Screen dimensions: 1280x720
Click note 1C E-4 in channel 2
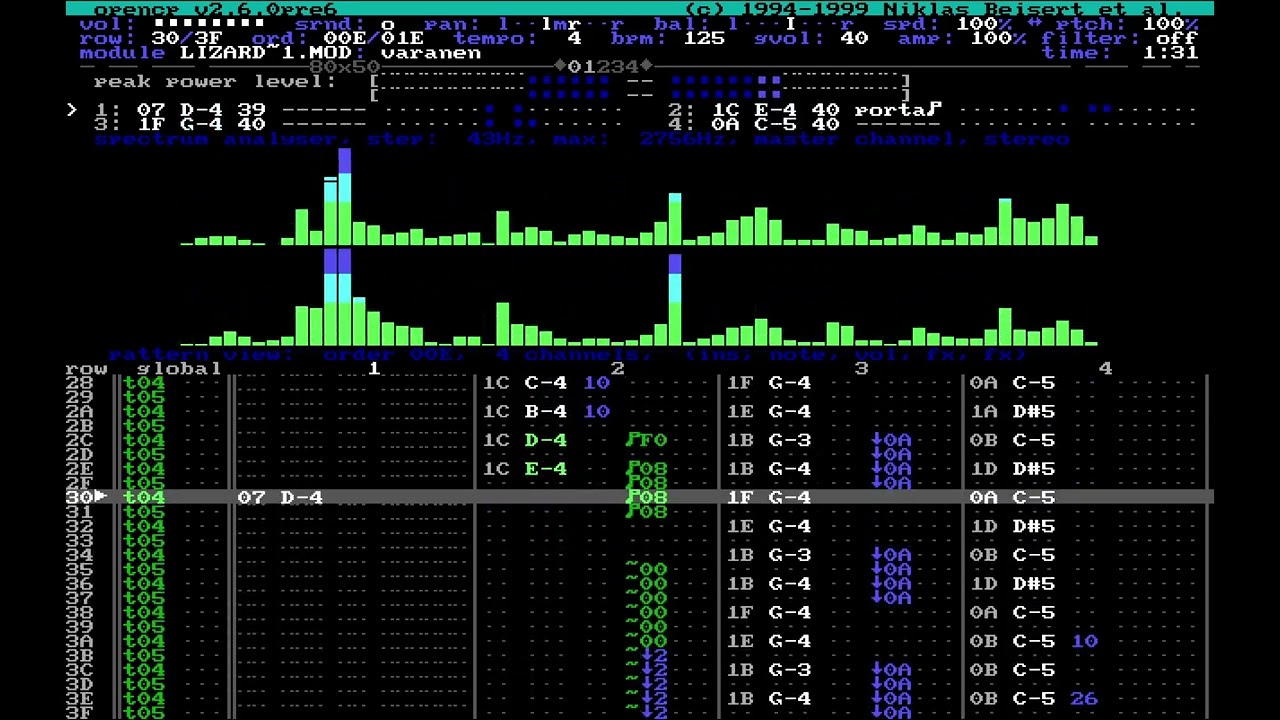click(525, 469)
